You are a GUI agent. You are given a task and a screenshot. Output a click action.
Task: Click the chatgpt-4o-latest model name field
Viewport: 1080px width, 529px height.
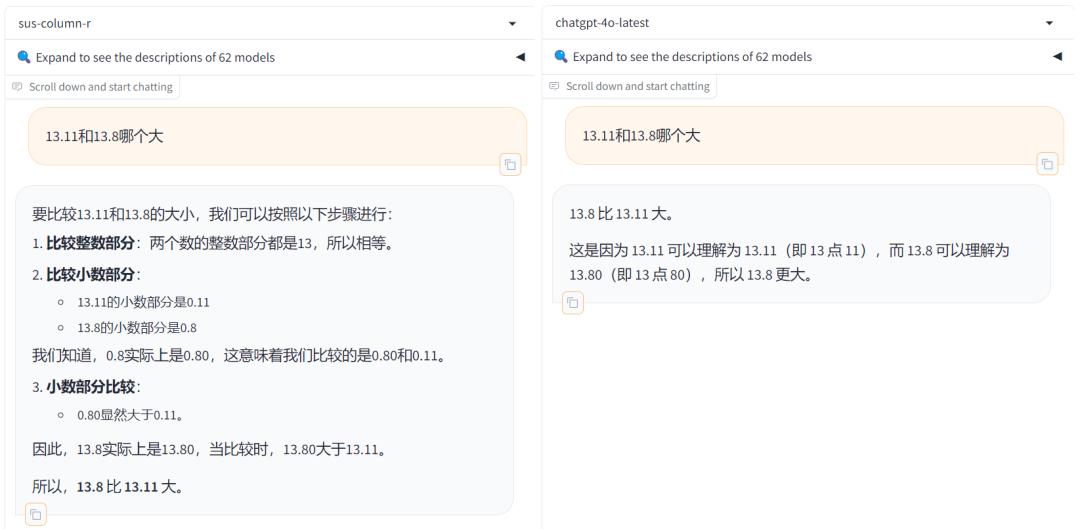click(x=790, y=23)
